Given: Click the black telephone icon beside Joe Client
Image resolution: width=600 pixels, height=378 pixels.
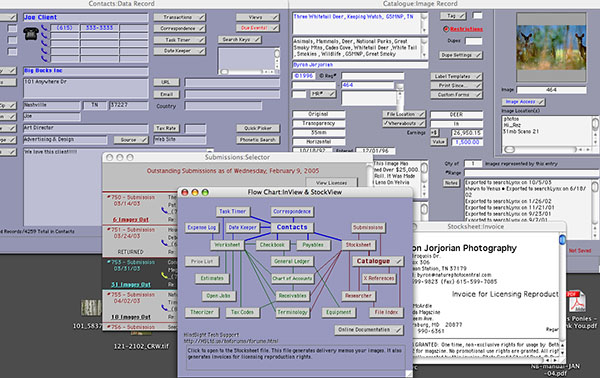Looking at the screenshot, I should (31, 33).
